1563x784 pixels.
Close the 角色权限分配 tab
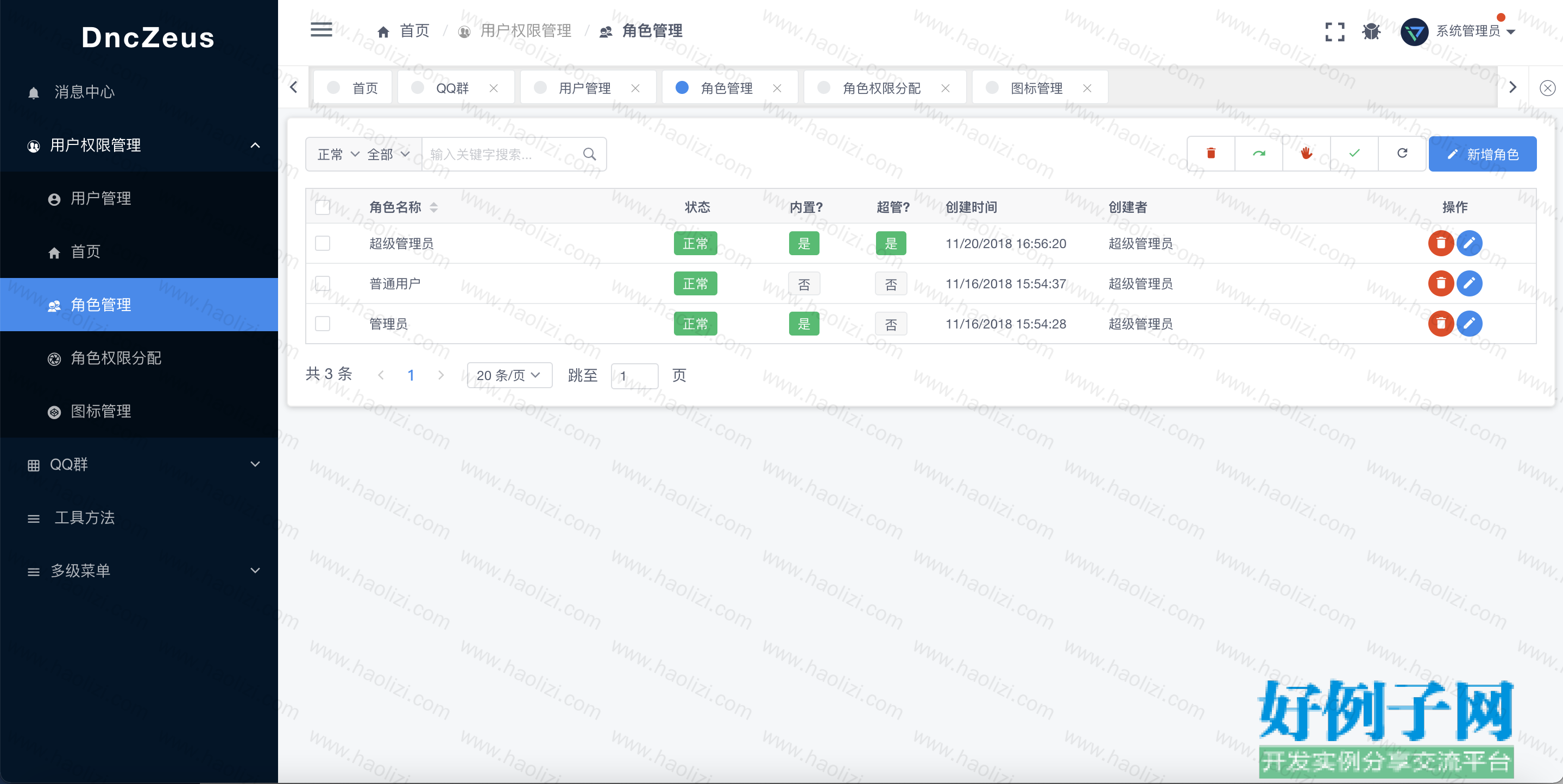point(946,88)
